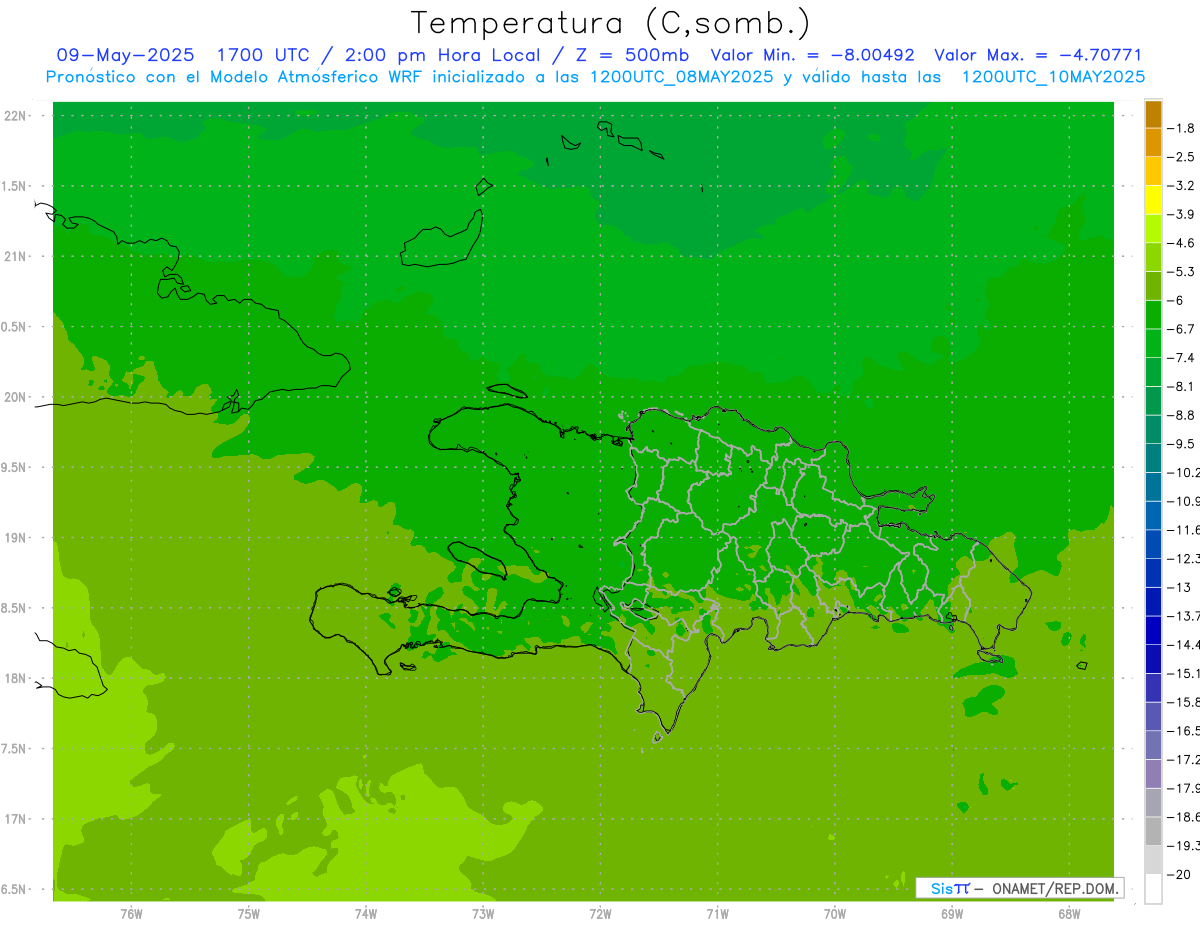Click the "Valor Min. = -8.00492" readout

click(x=812, y=55)
